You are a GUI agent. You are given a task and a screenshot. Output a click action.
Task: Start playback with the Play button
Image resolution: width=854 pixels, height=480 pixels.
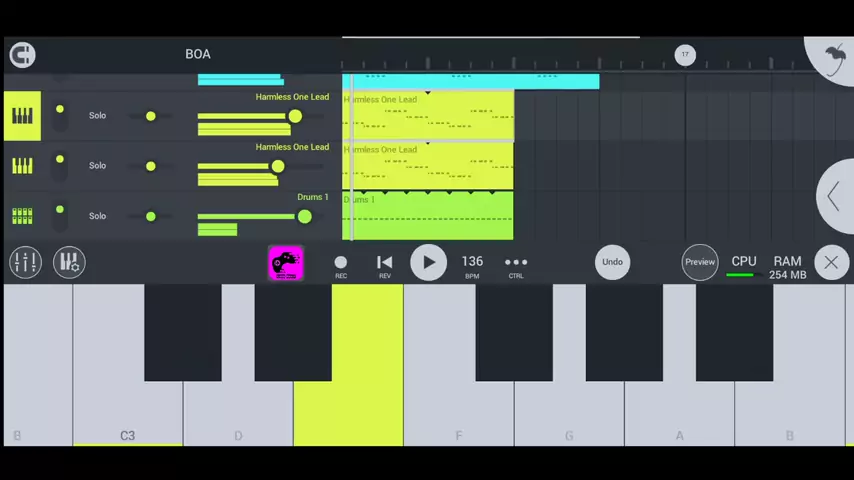pos(428,262)
